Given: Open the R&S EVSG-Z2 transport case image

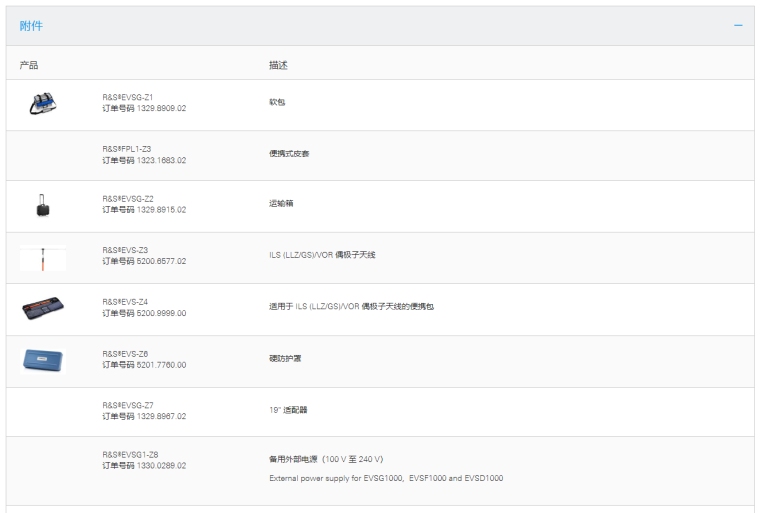Looking at the screenshot, I should 42,206.
